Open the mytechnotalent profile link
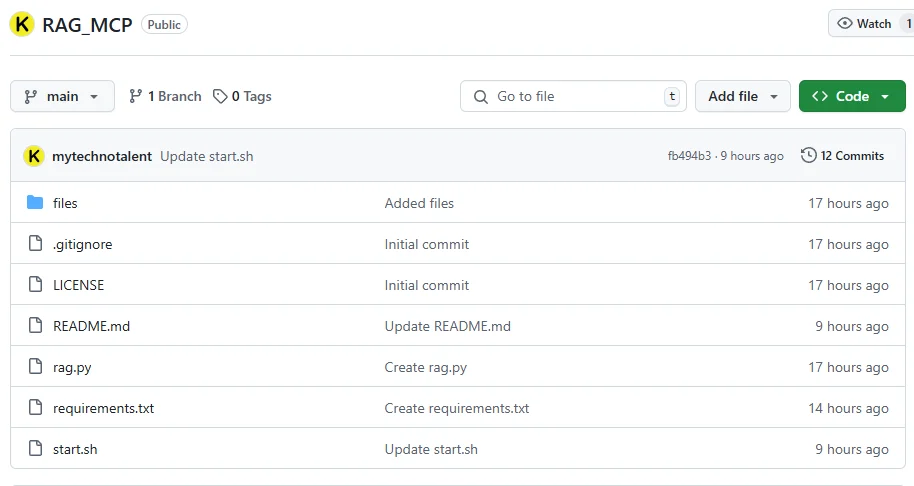 [102, 156]
